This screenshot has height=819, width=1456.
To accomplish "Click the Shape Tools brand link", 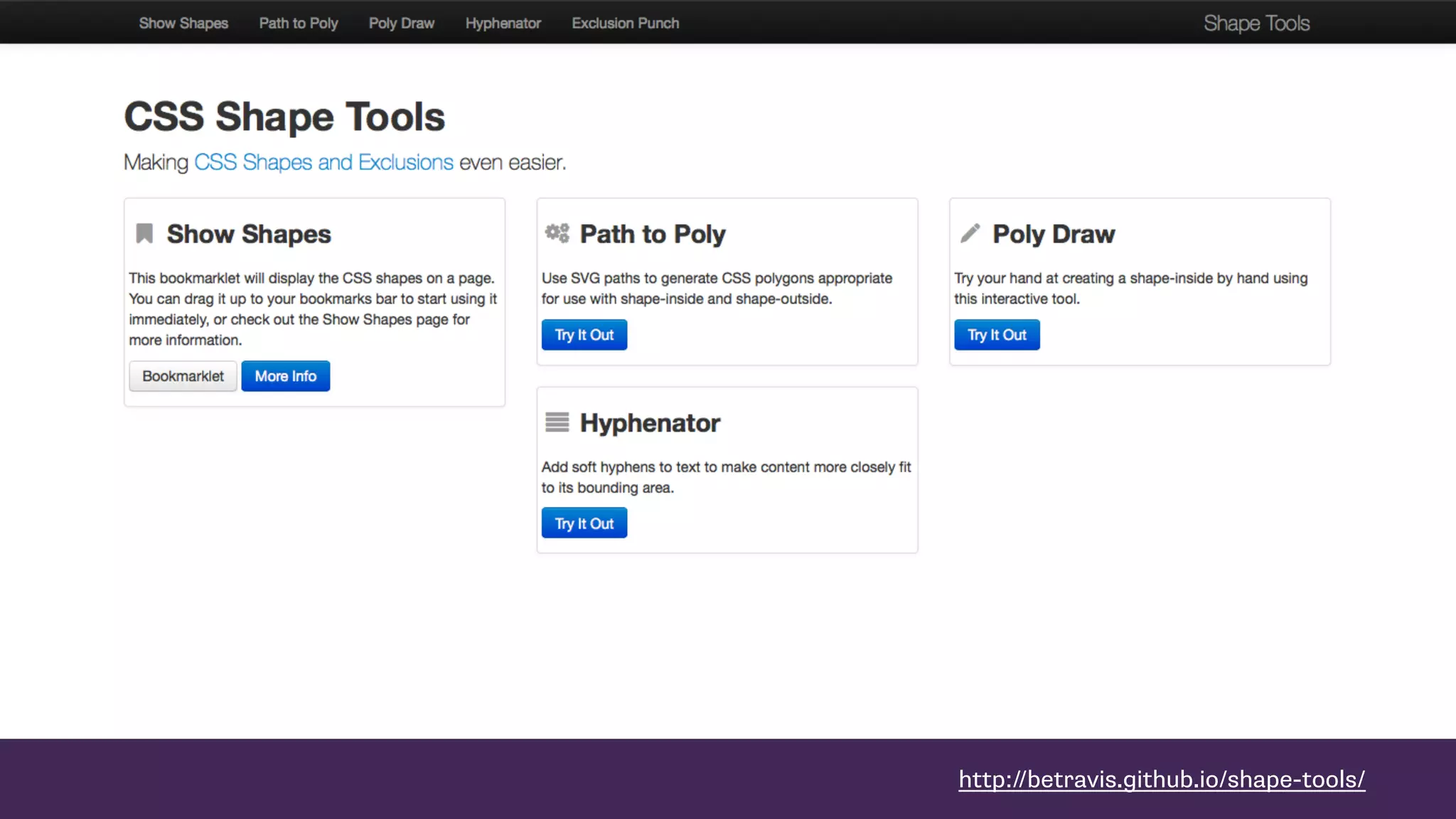I will pos(1256,23).
